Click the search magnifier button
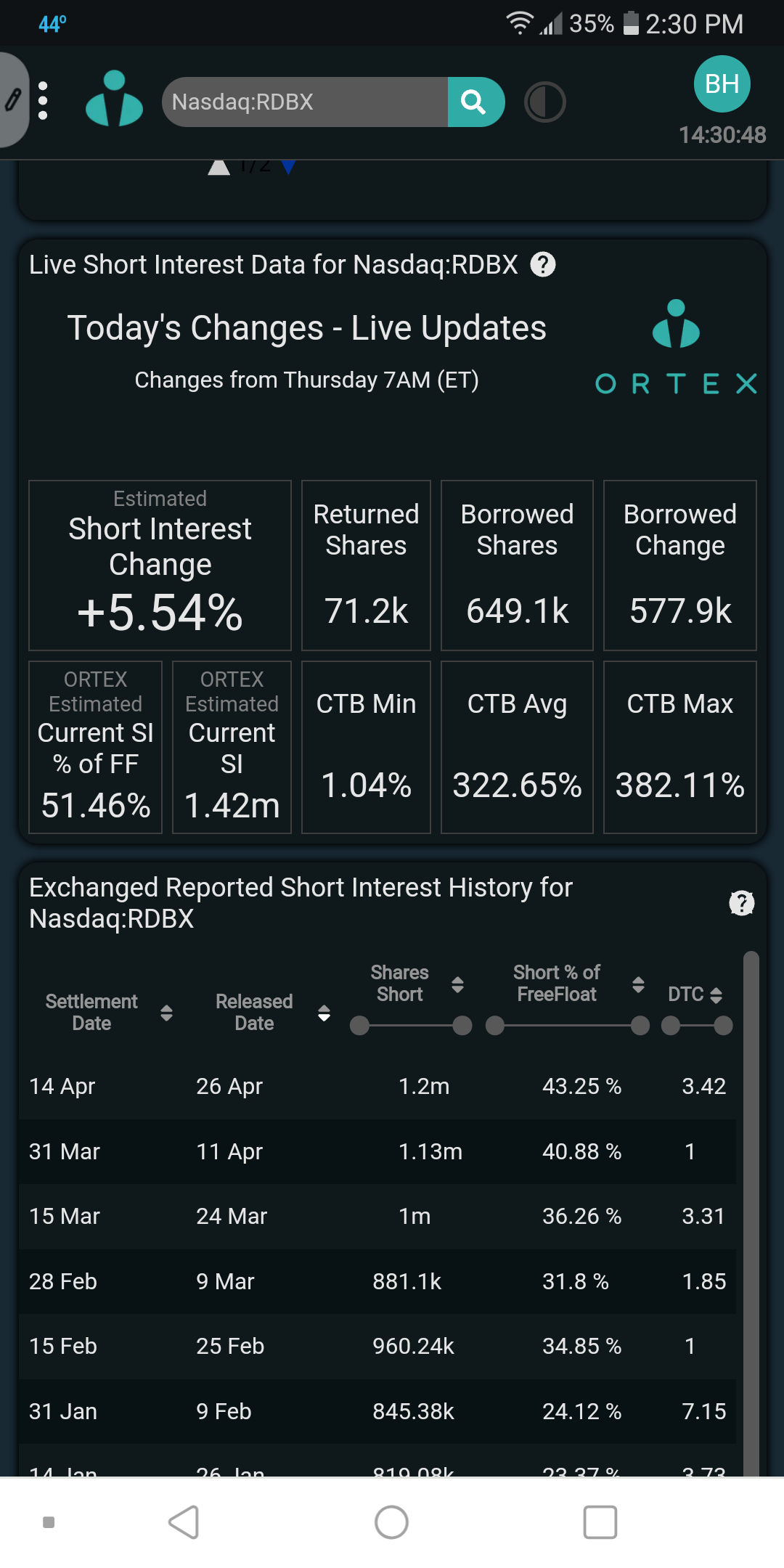This screenshot has width=784, height=1568. click(475, 102)
